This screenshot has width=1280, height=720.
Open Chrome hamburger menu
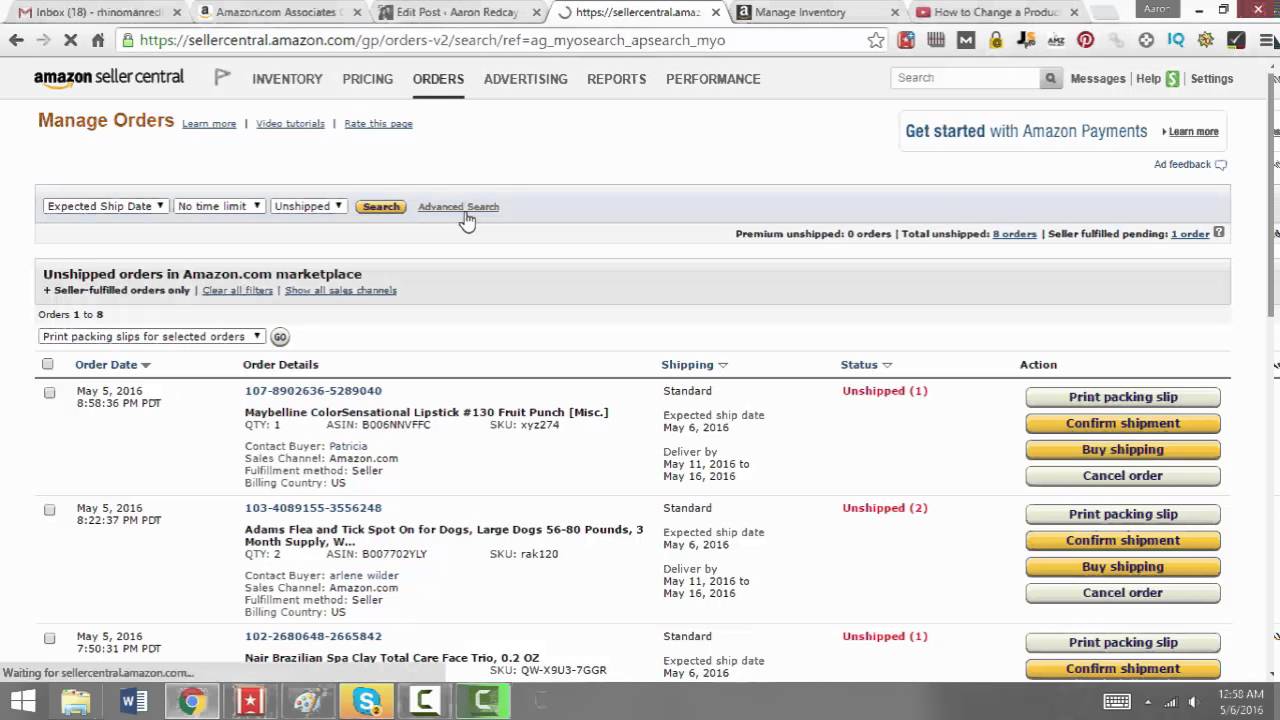1265,40
